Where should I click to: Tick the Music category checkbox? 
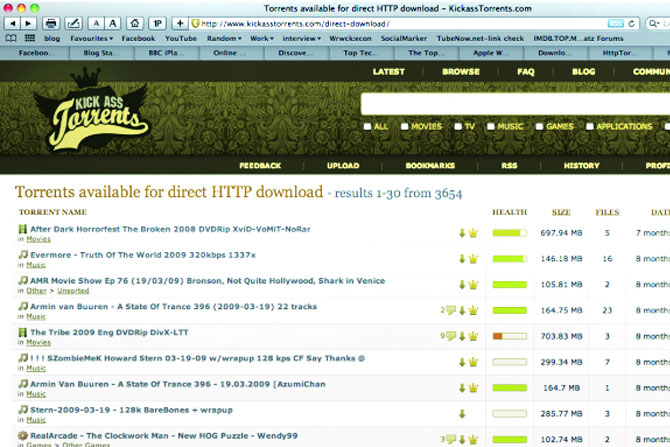492,127
